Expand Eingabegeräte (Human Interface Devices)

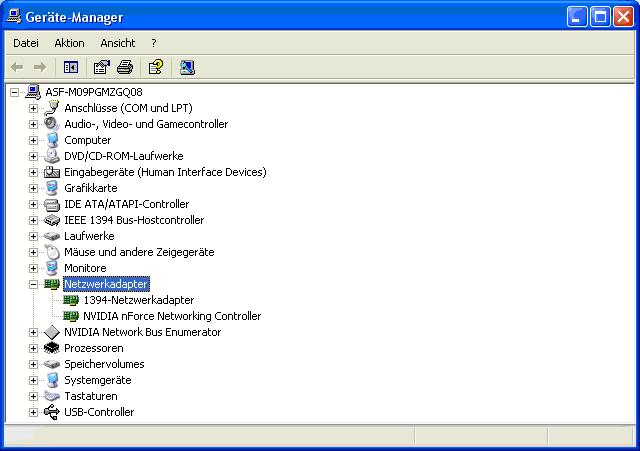[x=33, y=172]
